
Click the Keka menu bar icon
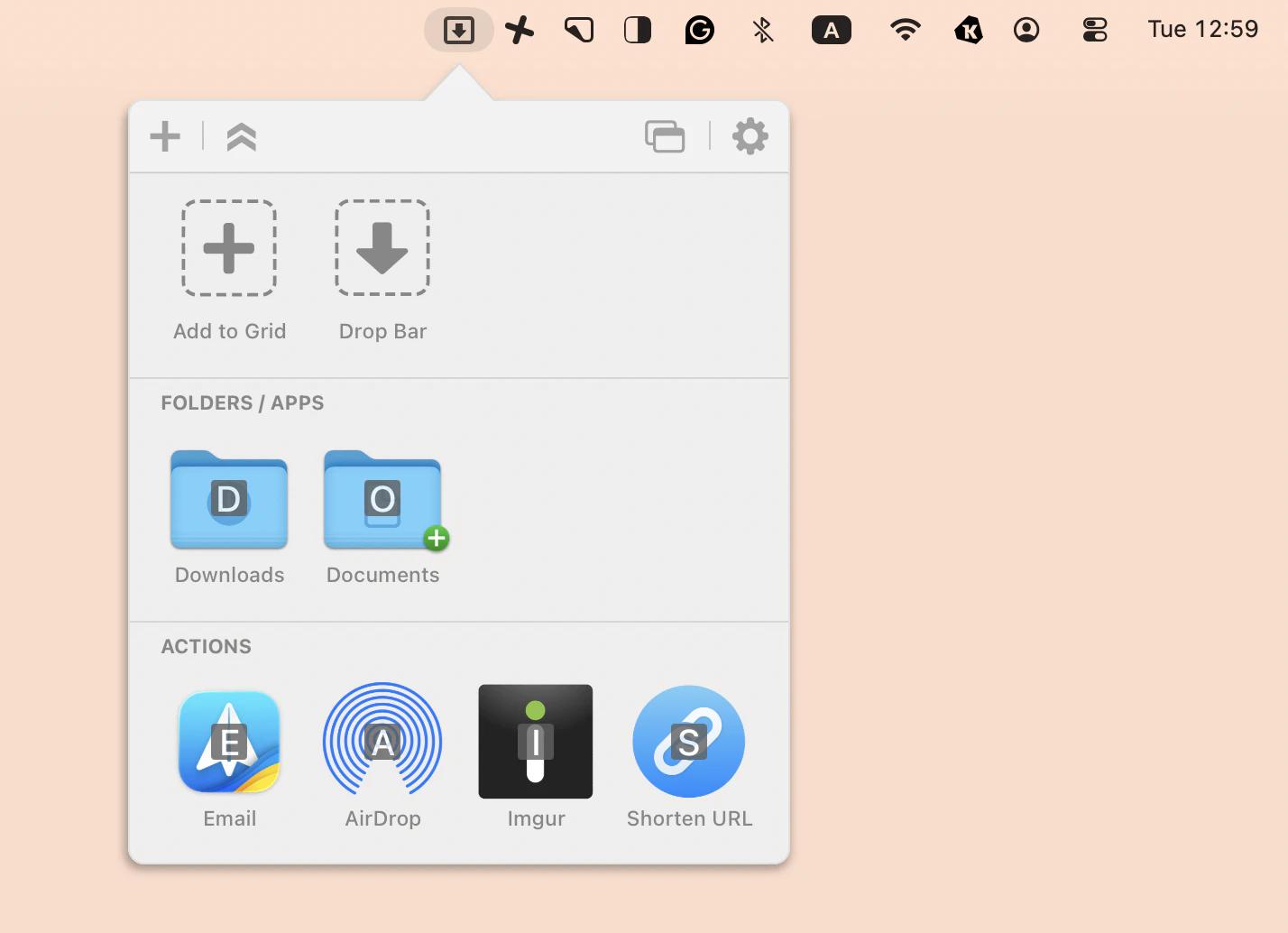pos(968,30)
